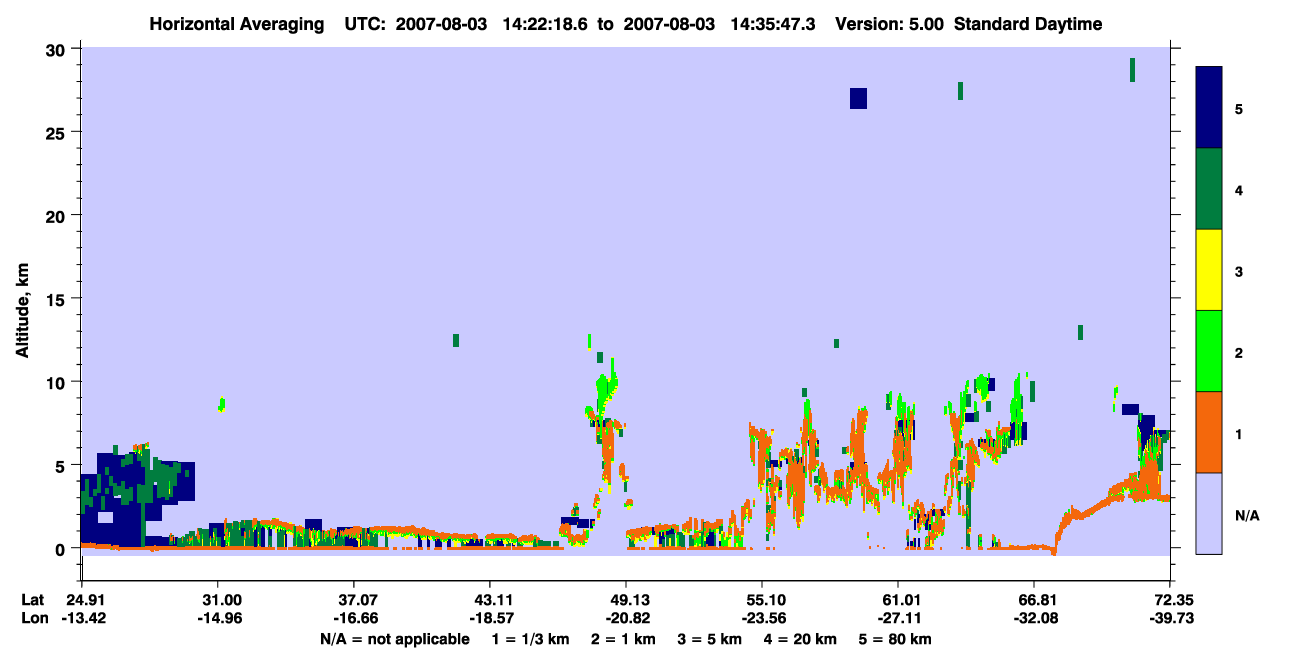Click the dark blue colorbar segment labeled 5
1300x667 pixels.
pyautogui.click(x=1209, y=108)
